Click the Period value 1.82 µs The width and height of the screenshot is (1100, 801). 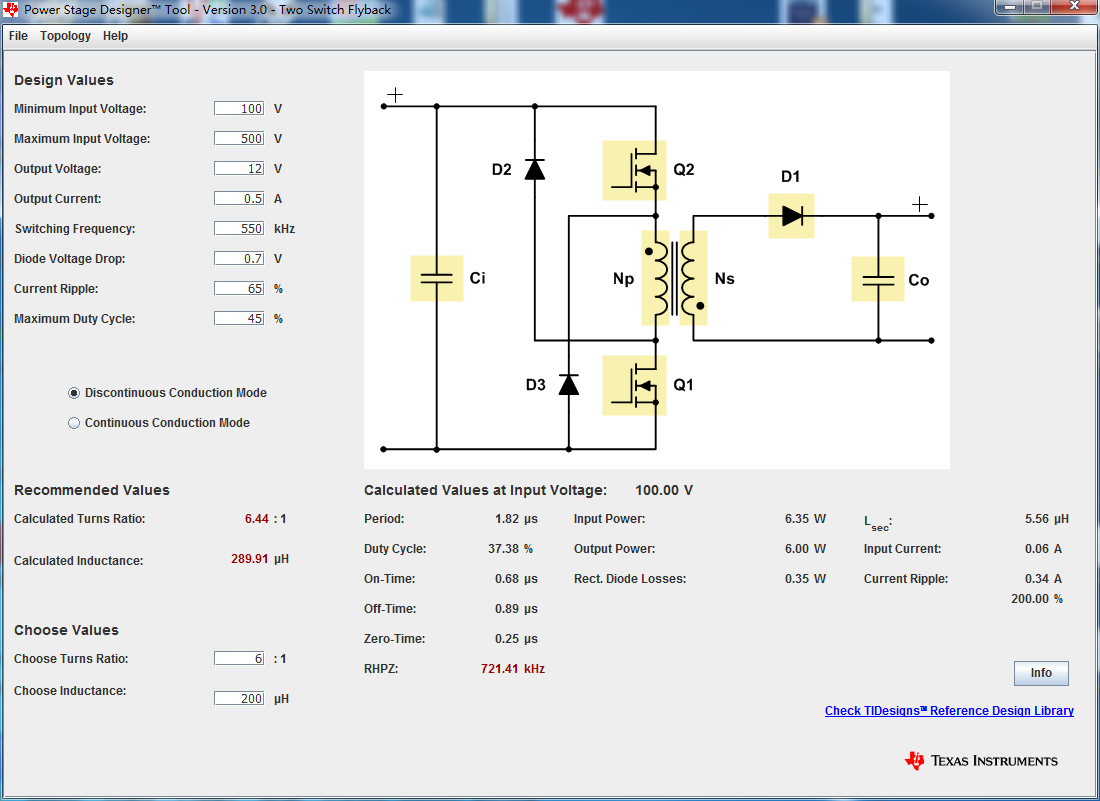(516, 519)
